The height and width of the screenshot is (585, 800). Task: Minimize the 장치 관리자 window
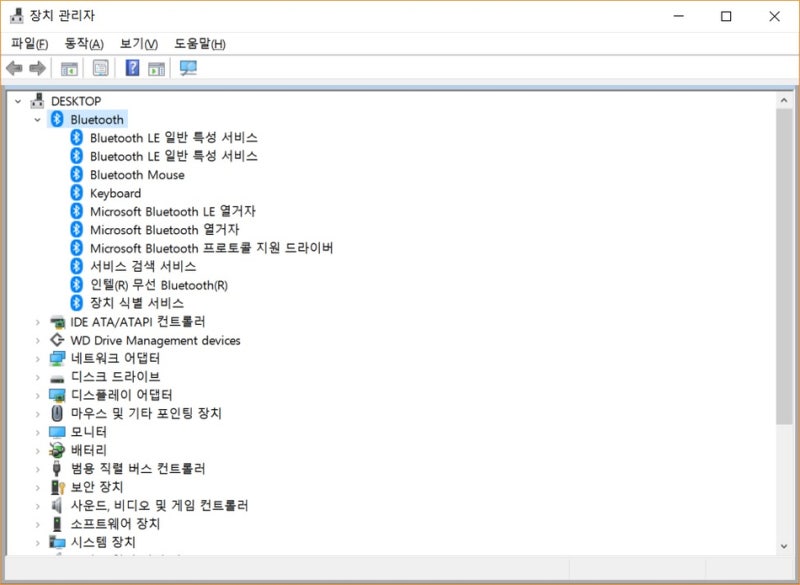pyautogui.click(x=679, y=16)
